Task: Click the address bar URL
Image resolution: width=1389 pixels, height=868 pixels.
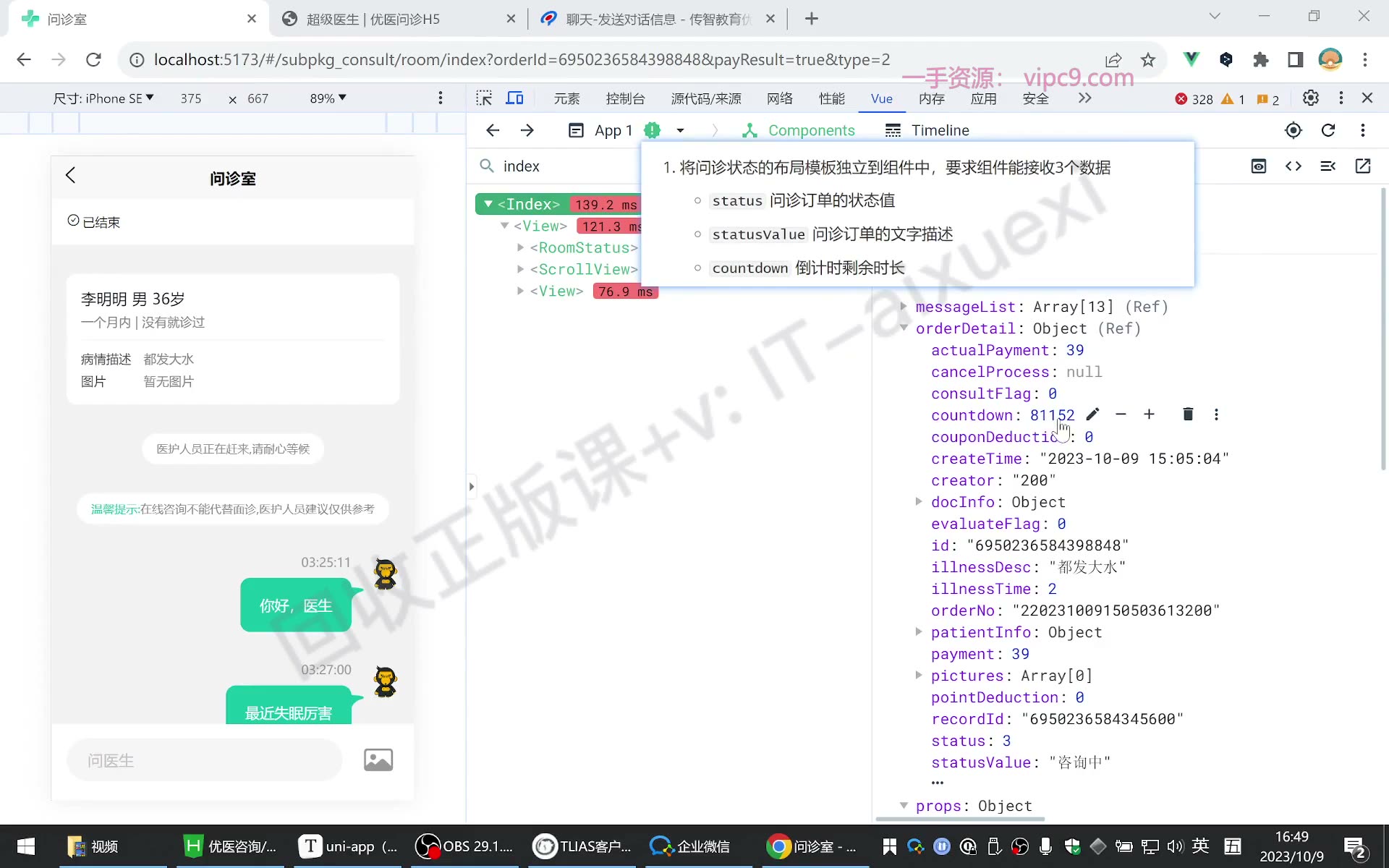Action: pos(522,59)
